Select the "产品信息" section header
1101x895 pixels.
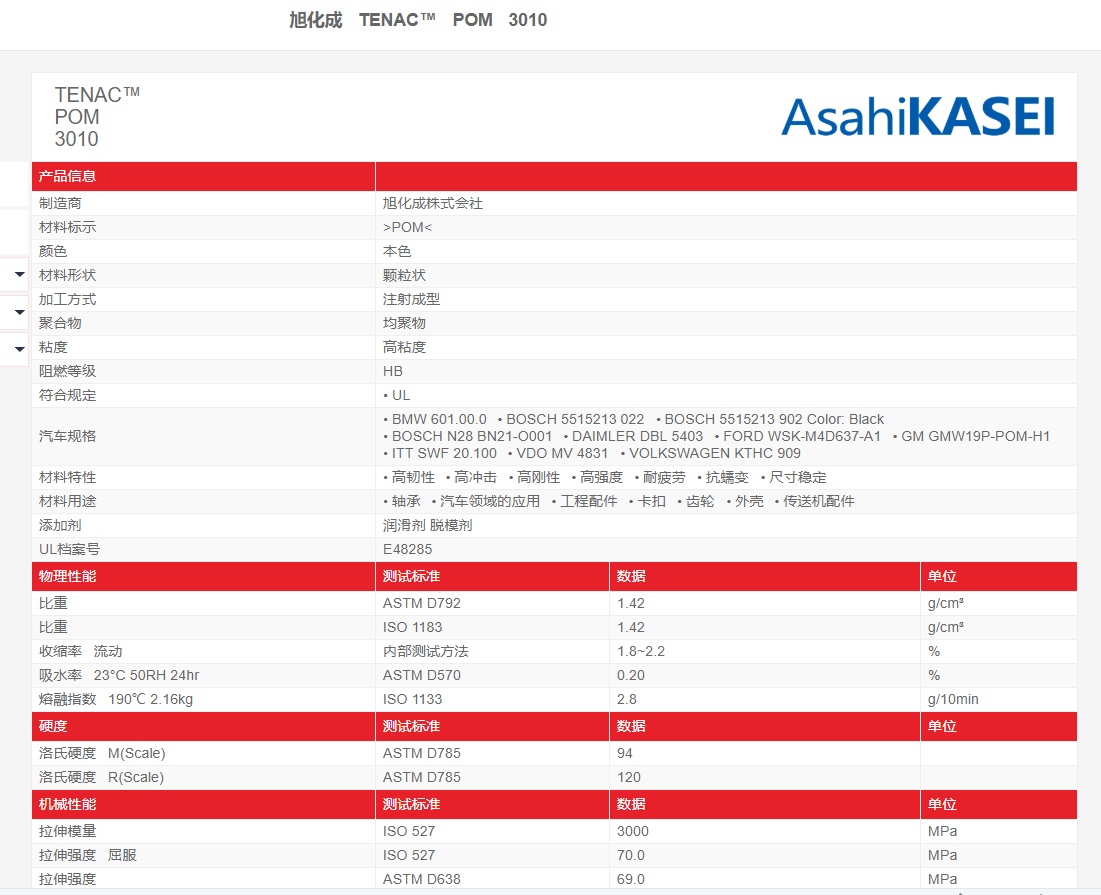click(67, 176)
